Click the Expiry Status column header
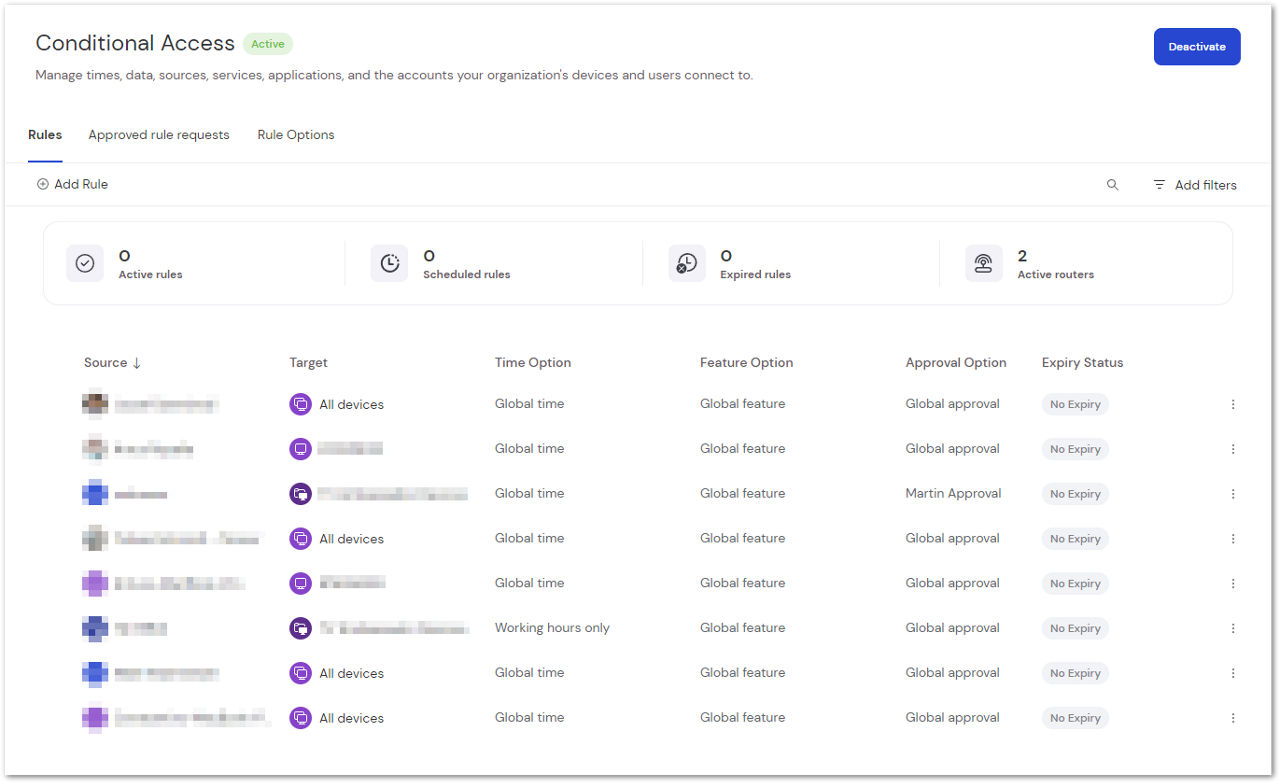The height and width of the screenshot is (784, 1280). coord(1083,363)
